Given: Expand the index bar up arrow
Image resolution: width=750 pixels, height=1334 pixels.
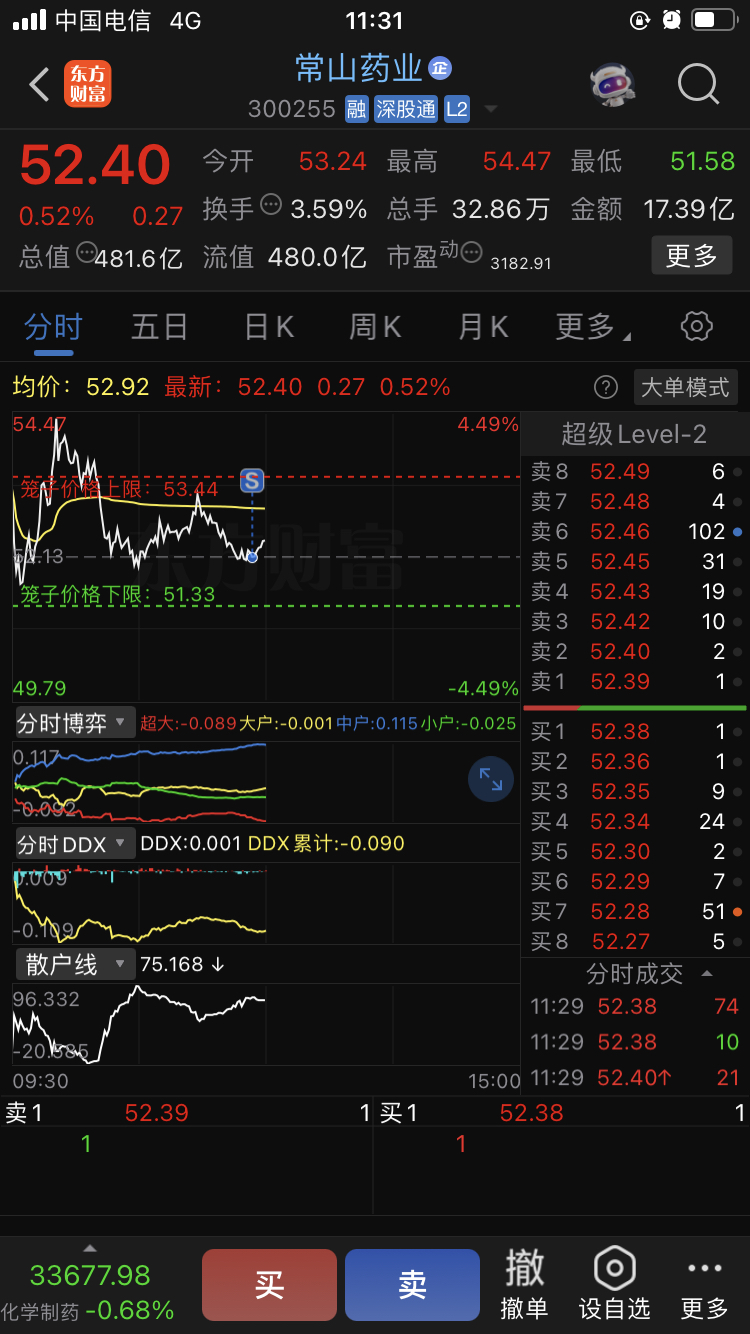Looking at the screenshot, I should coord(90,1248).
